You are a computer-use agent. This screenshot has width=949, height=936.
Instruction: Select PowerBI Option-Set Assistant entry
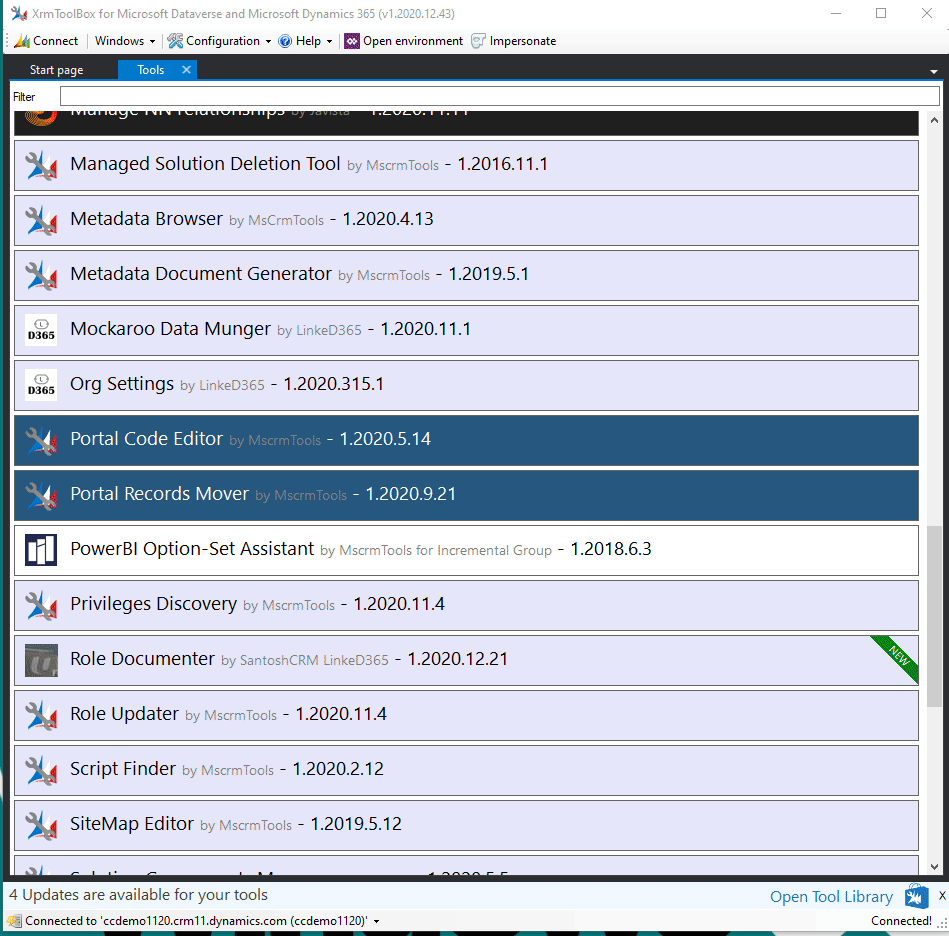pos(466,550)
